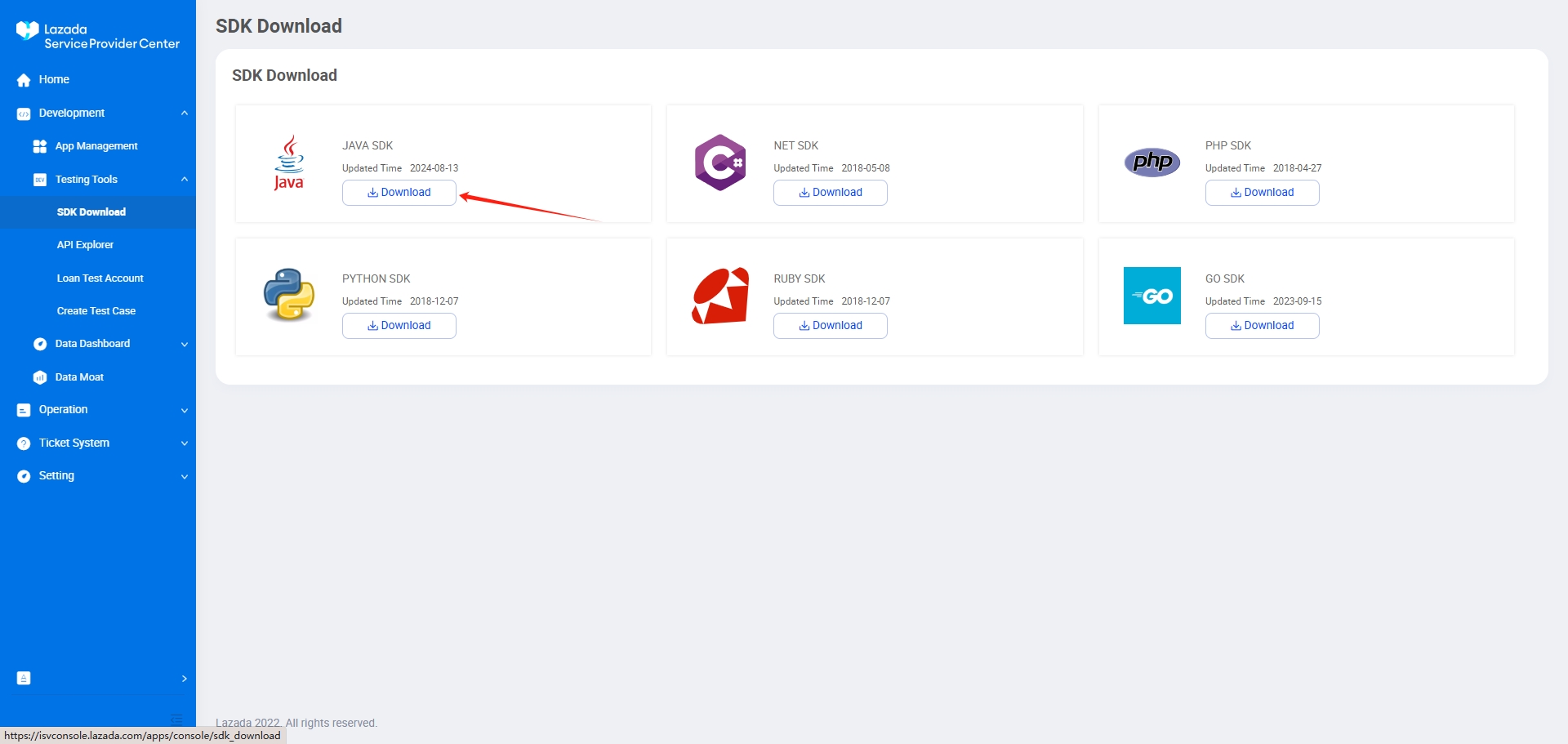Click the Lazada heart logo icon

click(27, 31)
